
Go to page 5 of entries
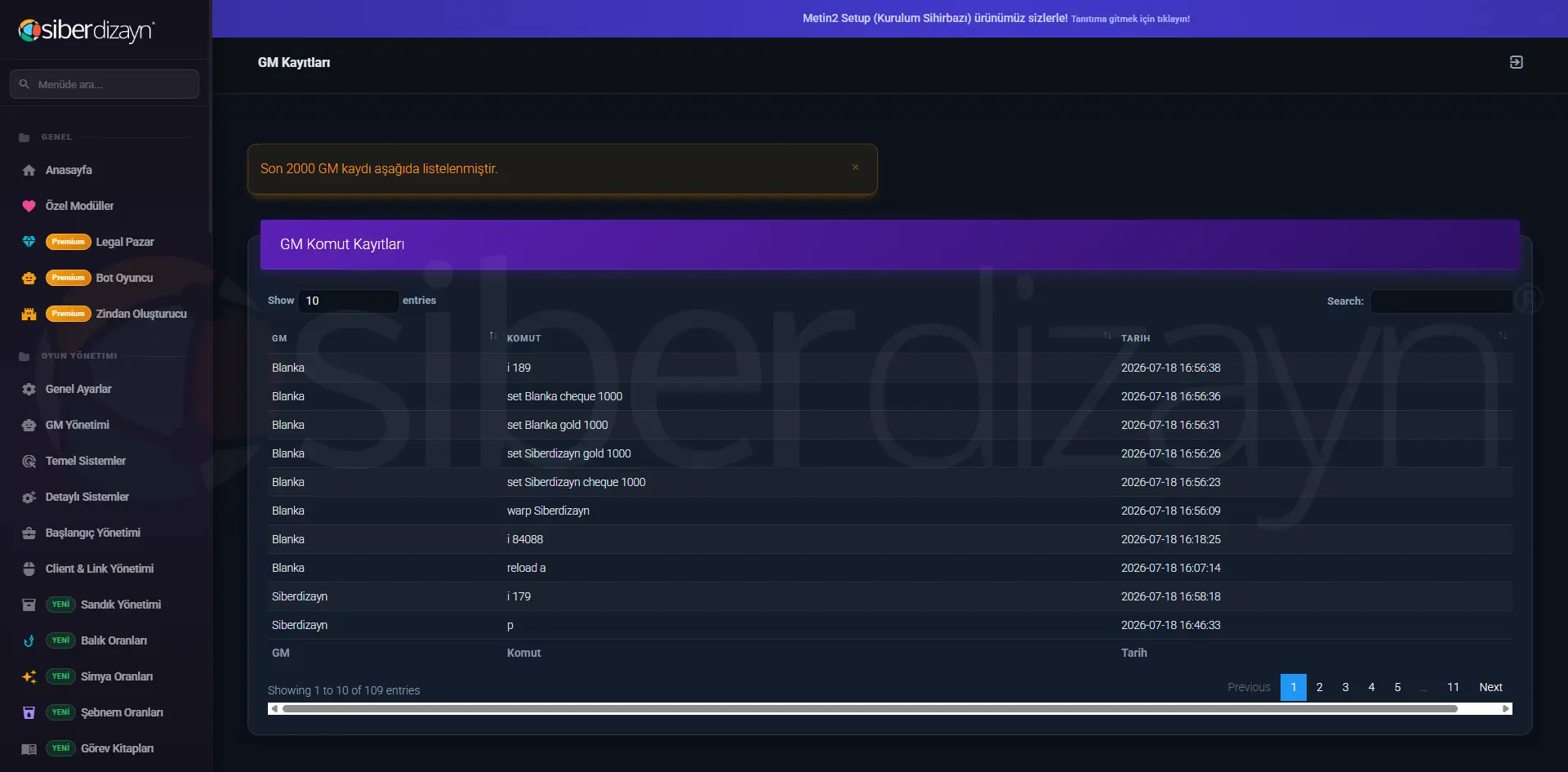(x=1397, y=687)
